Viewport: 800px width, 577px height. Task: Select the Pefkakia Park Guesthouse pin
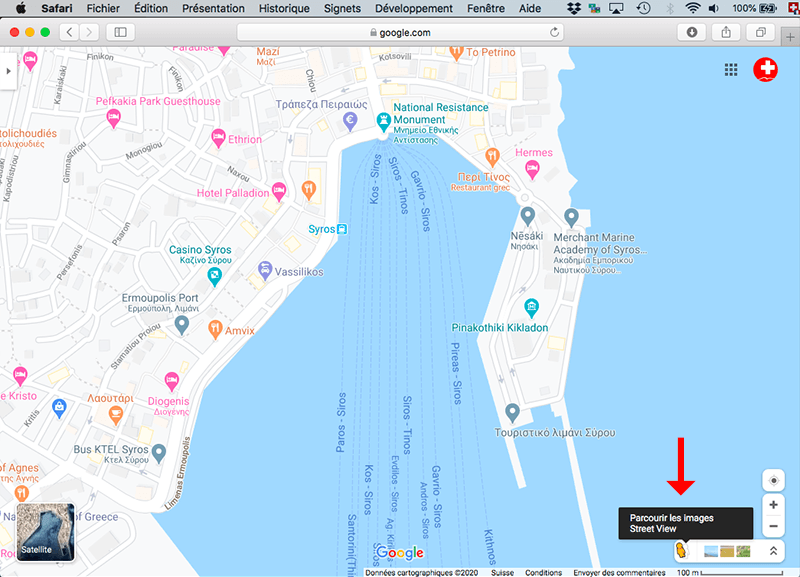click(113, 118)
